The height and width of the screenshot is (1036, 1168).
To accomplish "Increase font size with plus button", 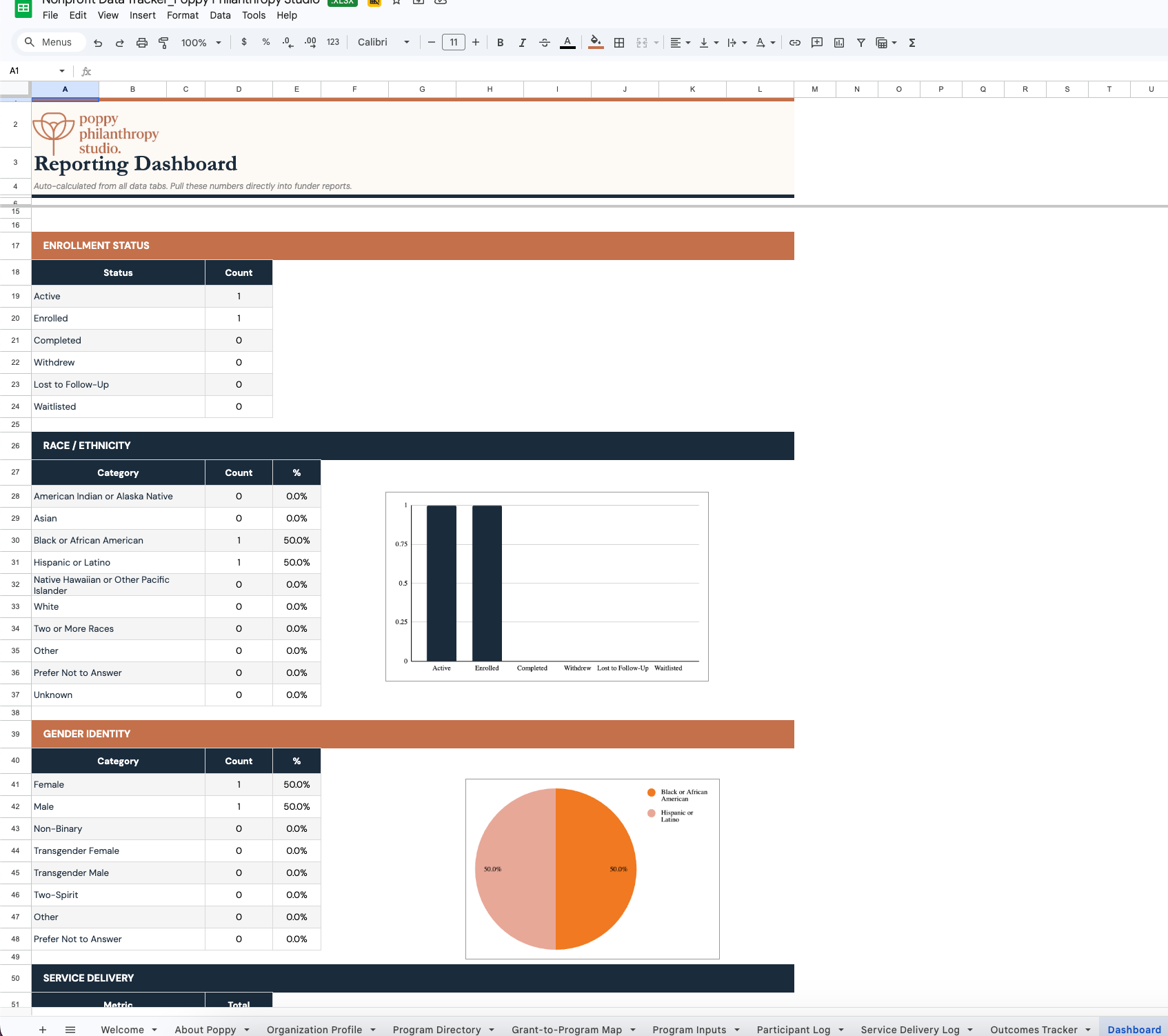I will click(x=476, y=43).
